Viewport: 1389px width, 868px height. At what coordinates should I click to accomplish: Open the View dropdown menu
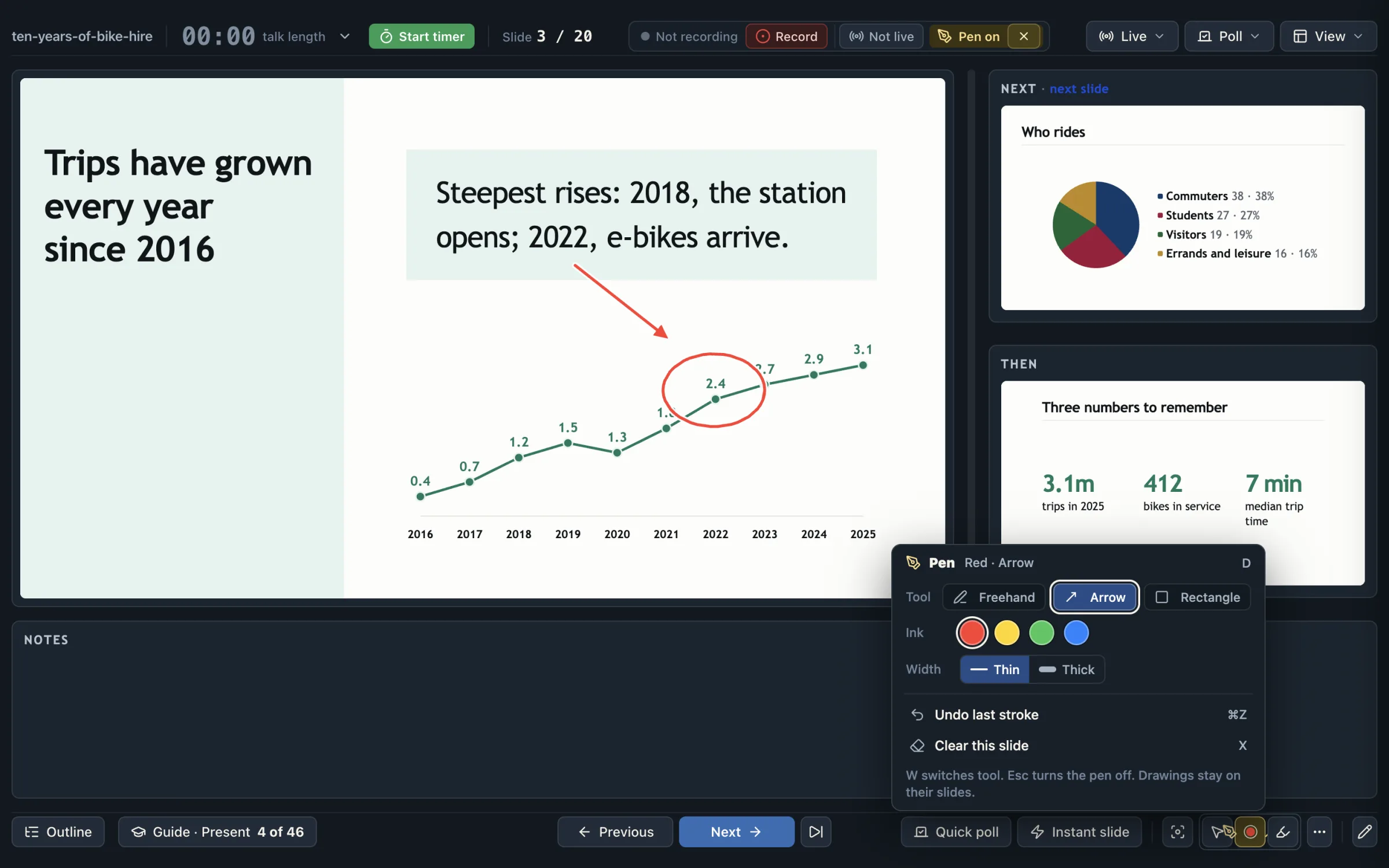pos(1328,36)
